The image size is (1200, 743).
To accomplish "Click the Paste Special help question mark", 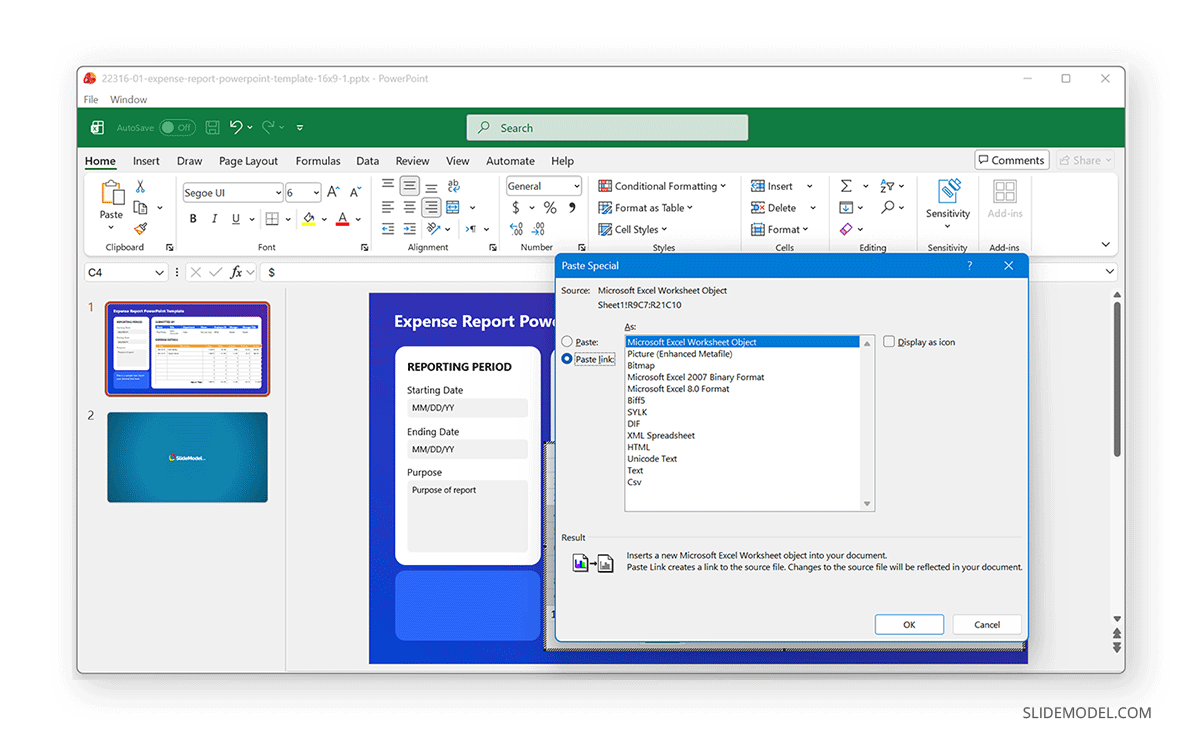I will [969, 265].
